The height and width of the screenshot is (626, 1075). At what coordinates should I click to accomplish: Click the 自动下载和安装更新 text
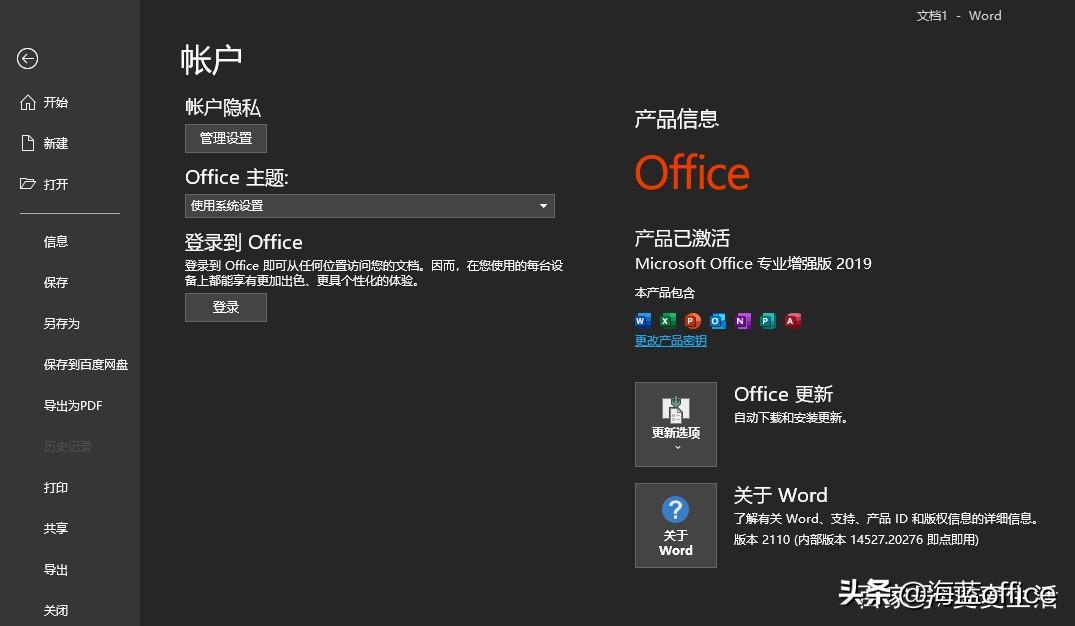pos(790,418)
